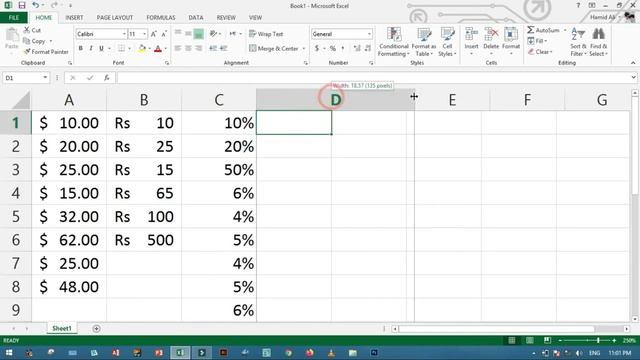This screenshot has width=640, height=360.
Task: Toggle Center horizontal alignment
Action: click(x=188, y=48)
